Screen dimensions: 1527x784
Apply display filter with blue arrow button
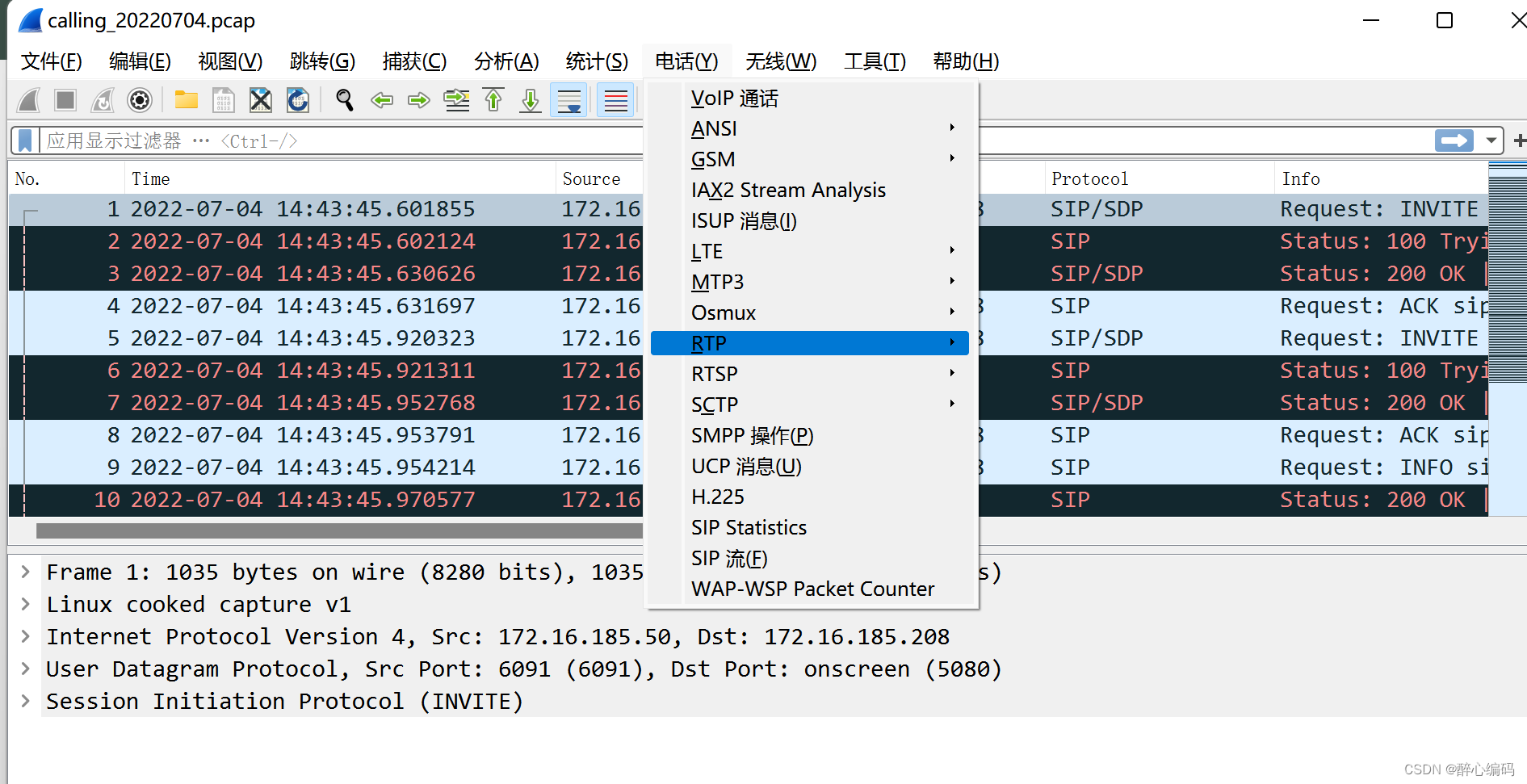click(1454, 140)
